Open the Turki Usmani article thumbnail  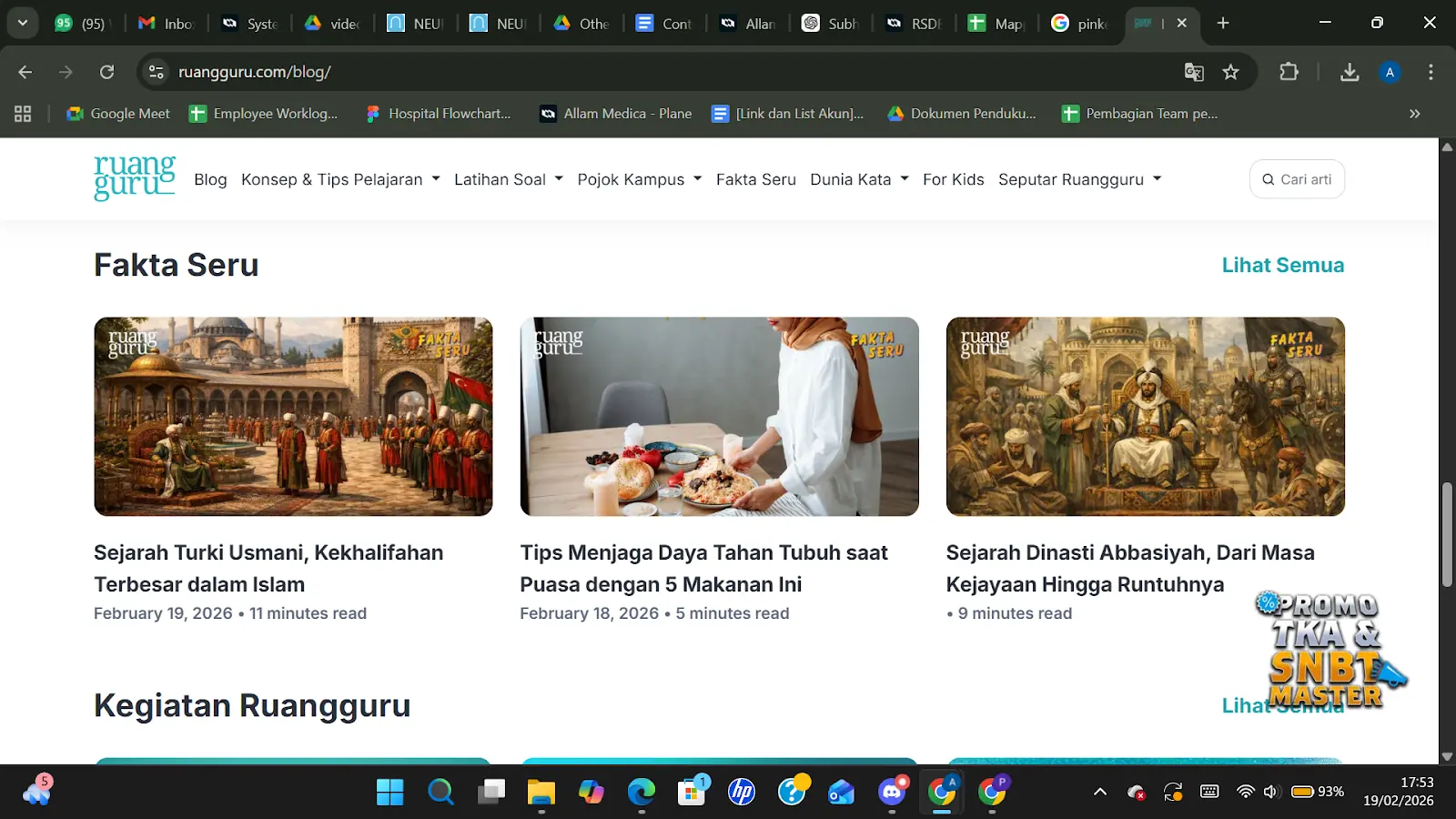(x=293, y=416)
